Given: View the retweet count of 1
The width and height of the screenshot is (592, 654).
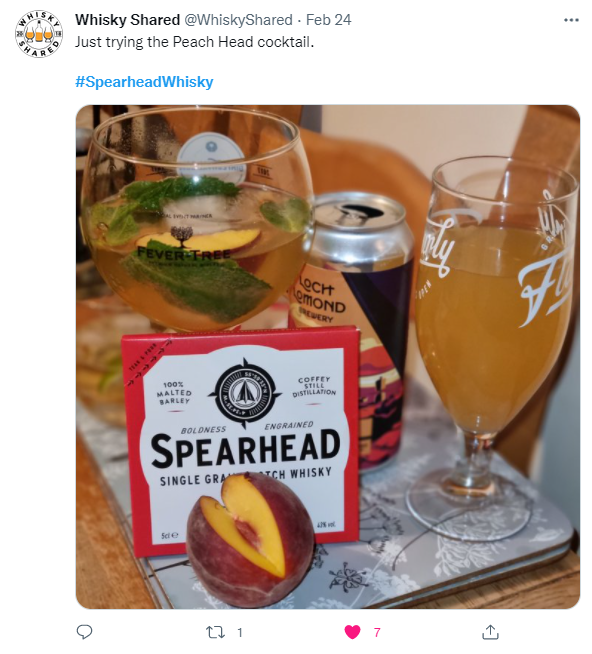Looking at the screenshot, I should coord(240,633).
